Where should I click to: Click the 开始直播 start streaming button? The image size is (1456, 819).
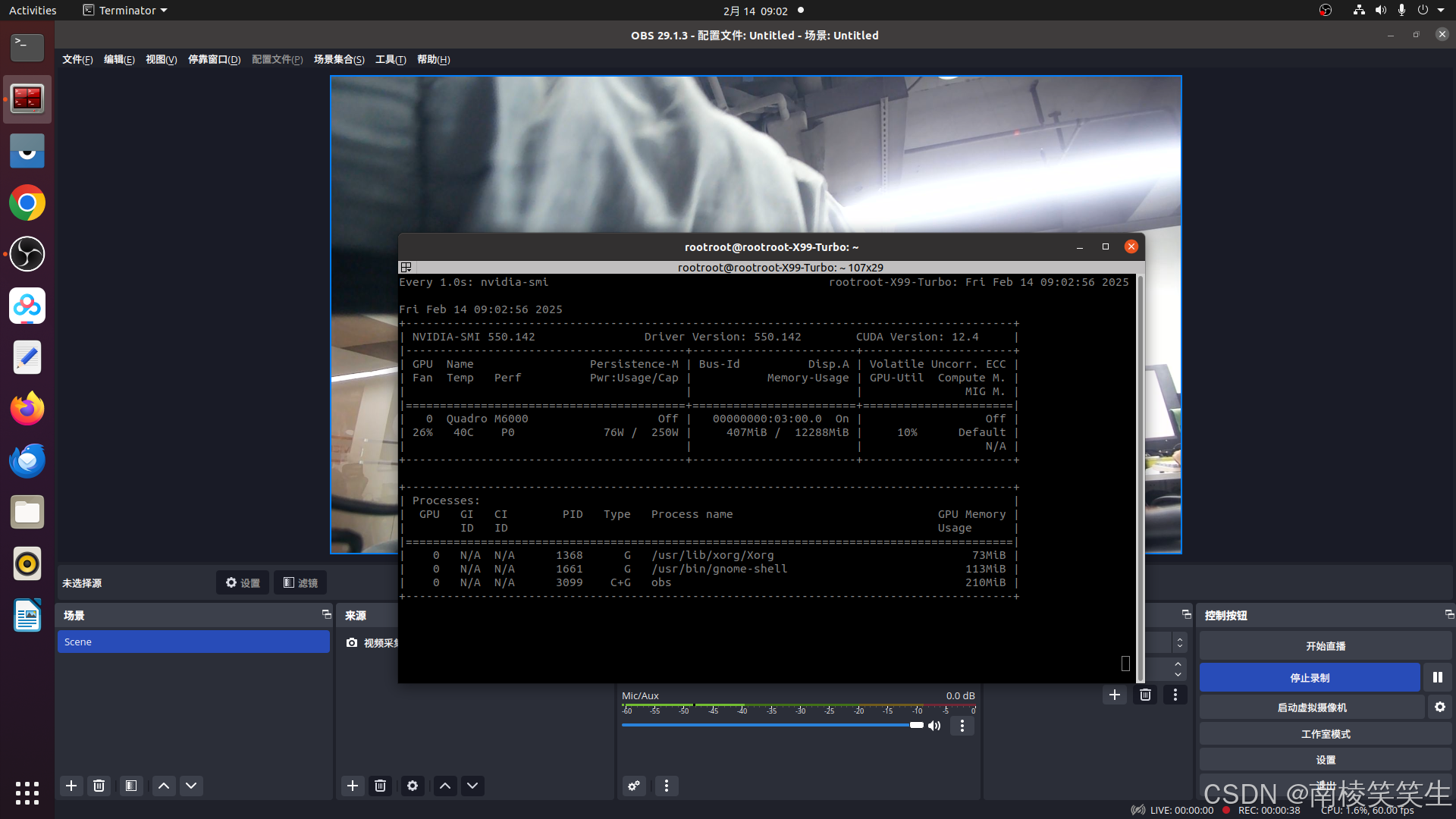tap(1325, 646)
